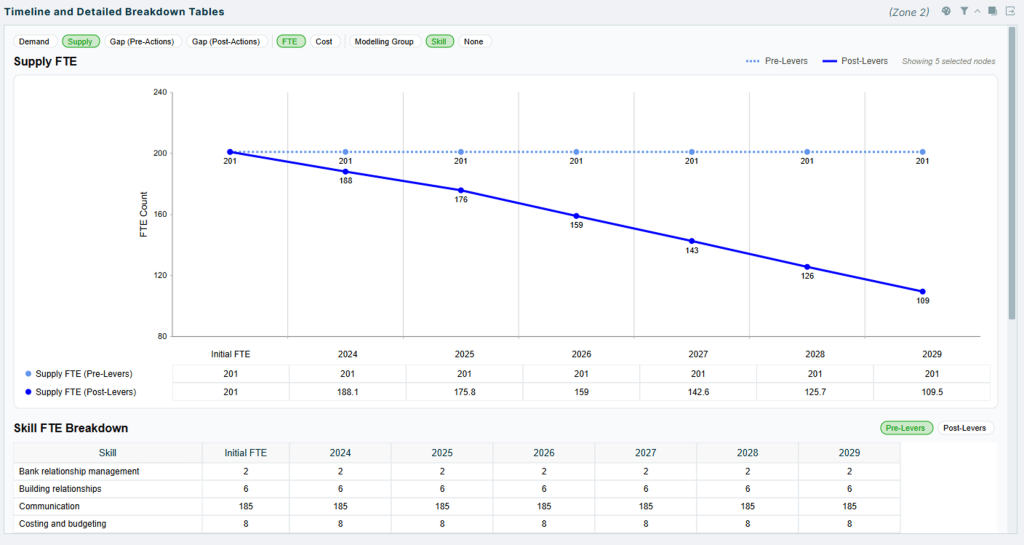This screenshot has height=545, width=1024.
Task: Click the 109.5 value for 2029
Action: (932, 392)
